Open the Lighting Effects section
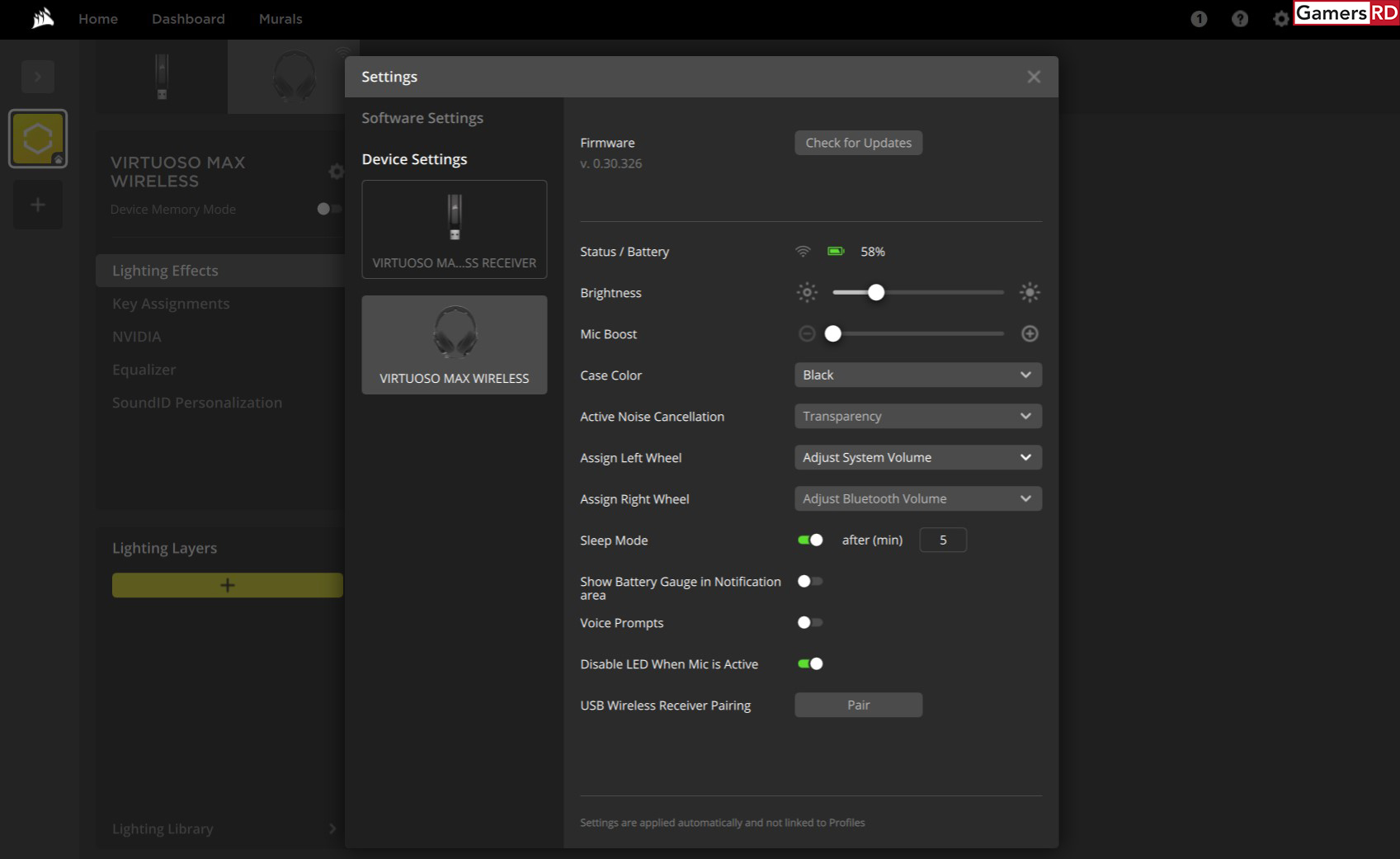The width and height of the screenshot is (1400, 859). click(x=219, y=271)
